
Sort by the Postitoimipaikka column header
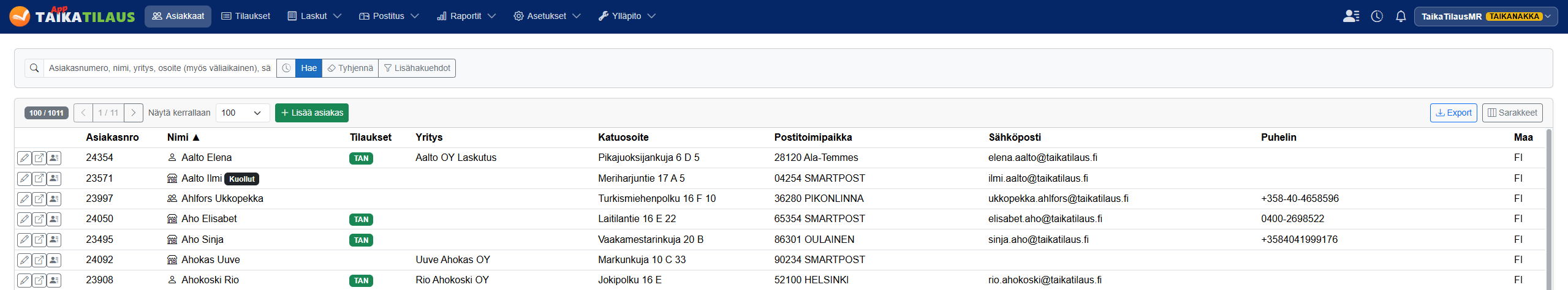(x=813, y=137)
